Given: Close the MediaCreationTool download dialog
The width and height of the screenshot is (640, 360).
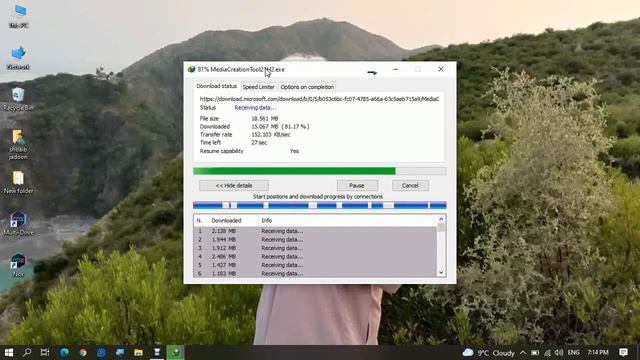Looking at the screenshot, I should 441,69.
